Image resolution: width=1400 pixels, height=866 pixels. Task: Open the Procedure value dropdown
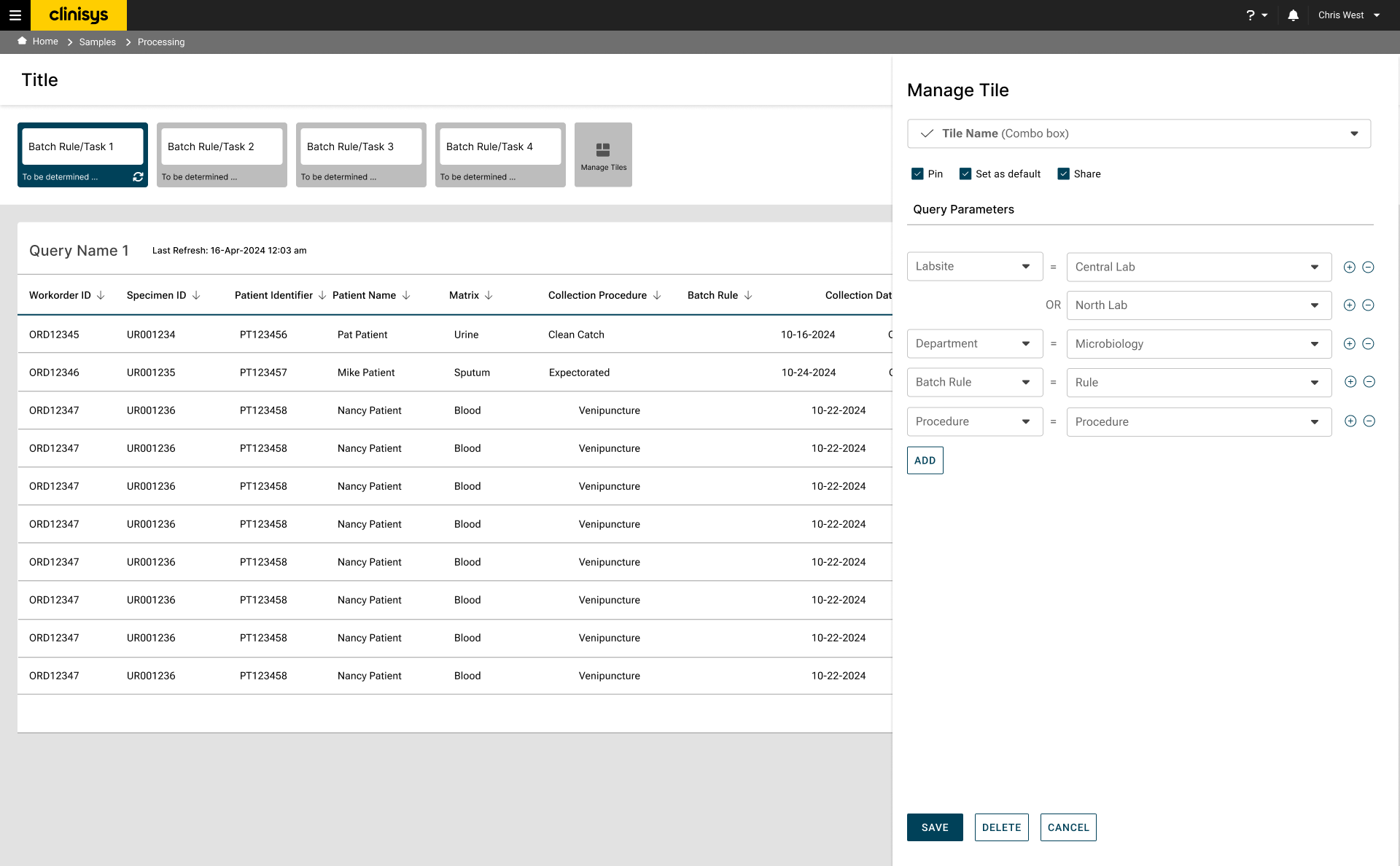(x=1199, y=422)
